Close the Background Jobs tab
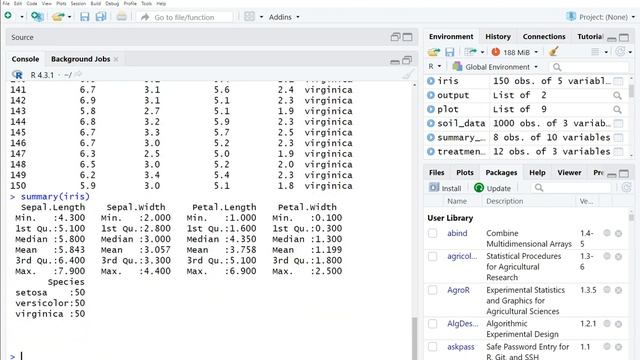This screenshot has height=360, width=640. [x=116, y=59]
